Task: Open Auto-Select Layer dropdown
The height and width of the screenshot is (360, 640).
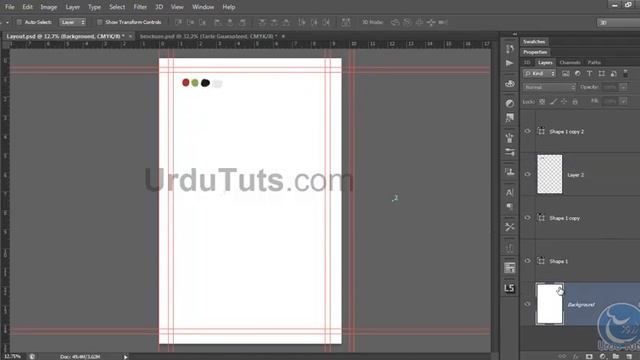Action: [x=73, y=22]
